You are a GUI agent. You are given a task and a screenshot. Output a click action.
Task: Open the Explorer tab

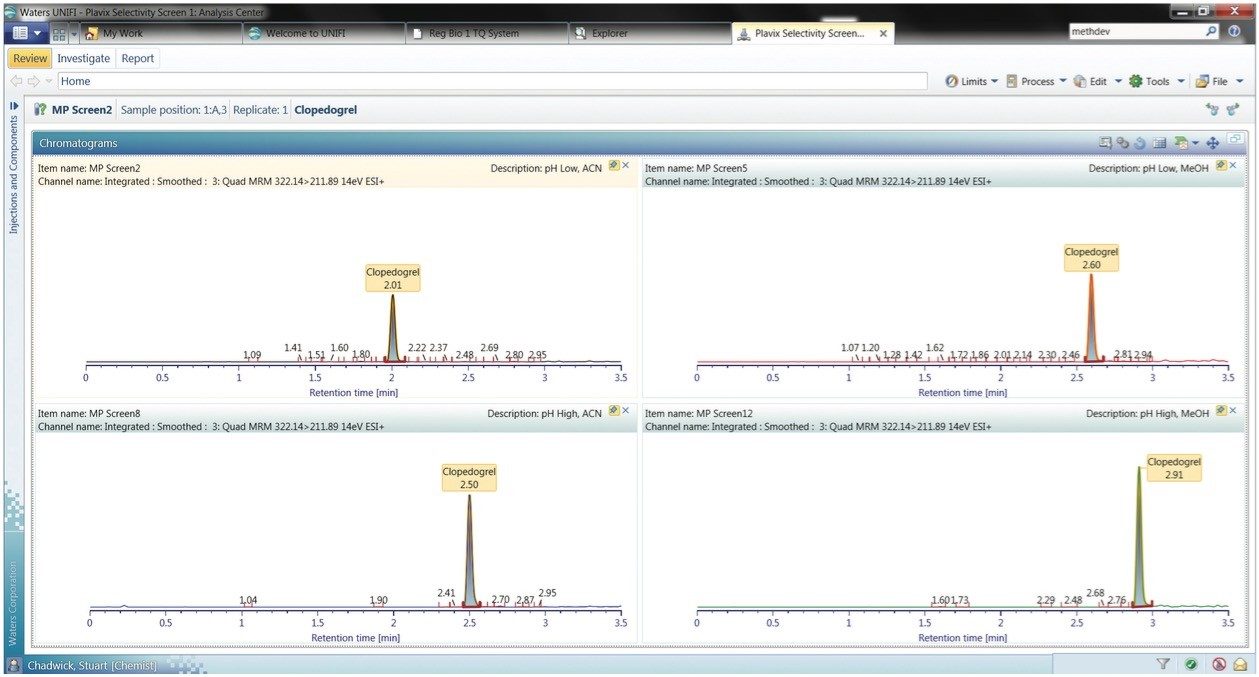click(x=649, y=33)
